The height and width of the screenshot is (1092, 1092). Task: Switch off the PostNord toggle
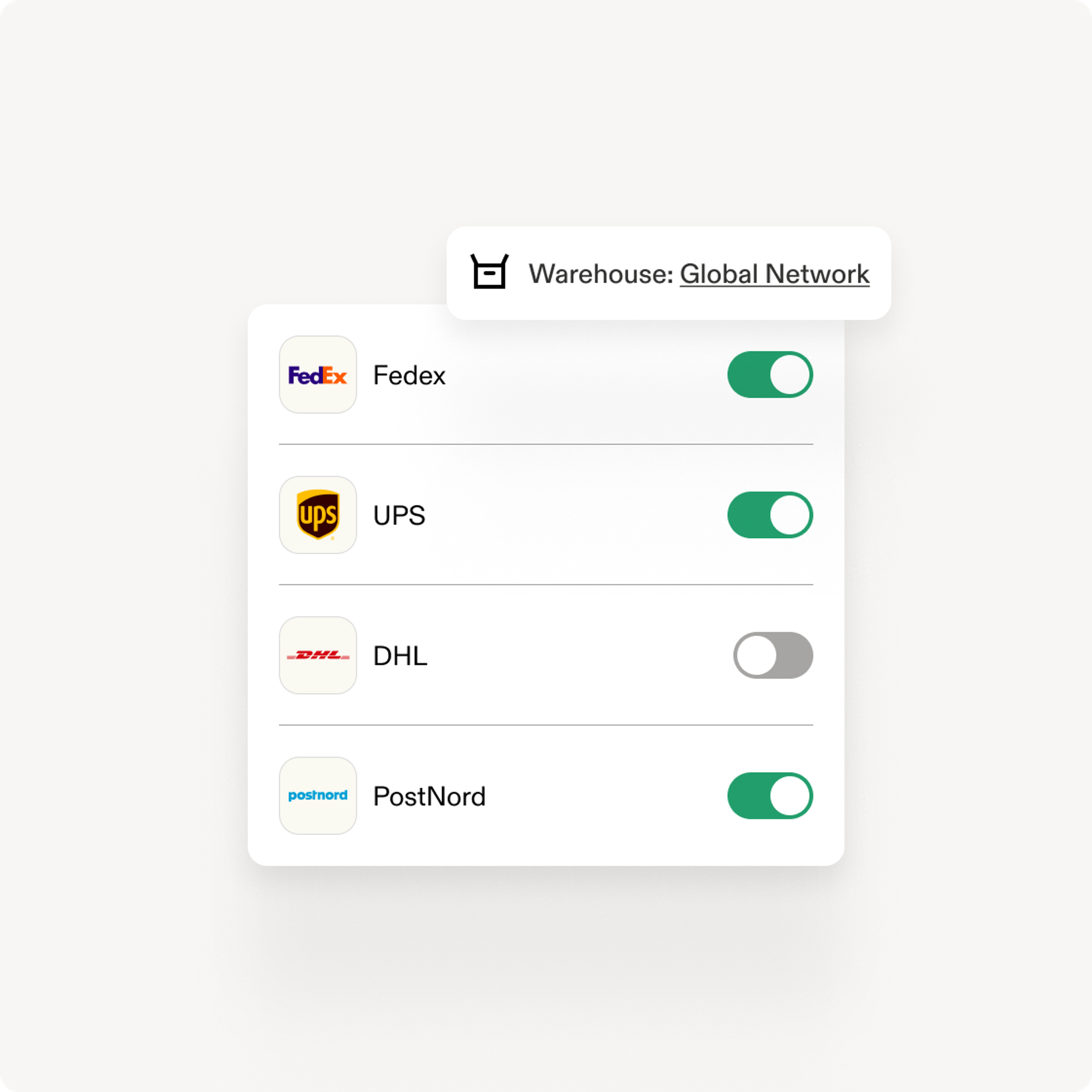770,796
